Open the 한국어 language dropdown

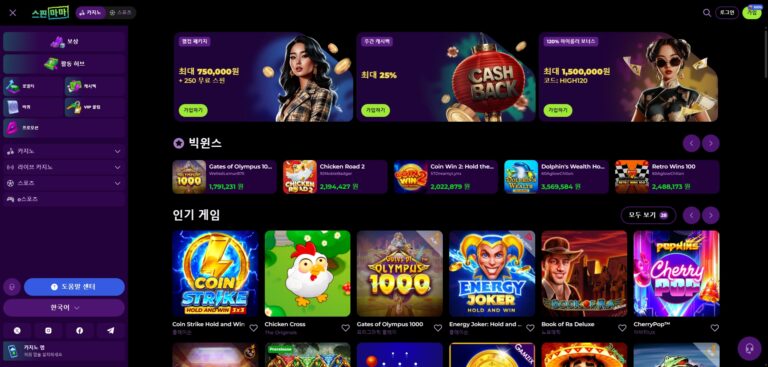click(64, 308)
